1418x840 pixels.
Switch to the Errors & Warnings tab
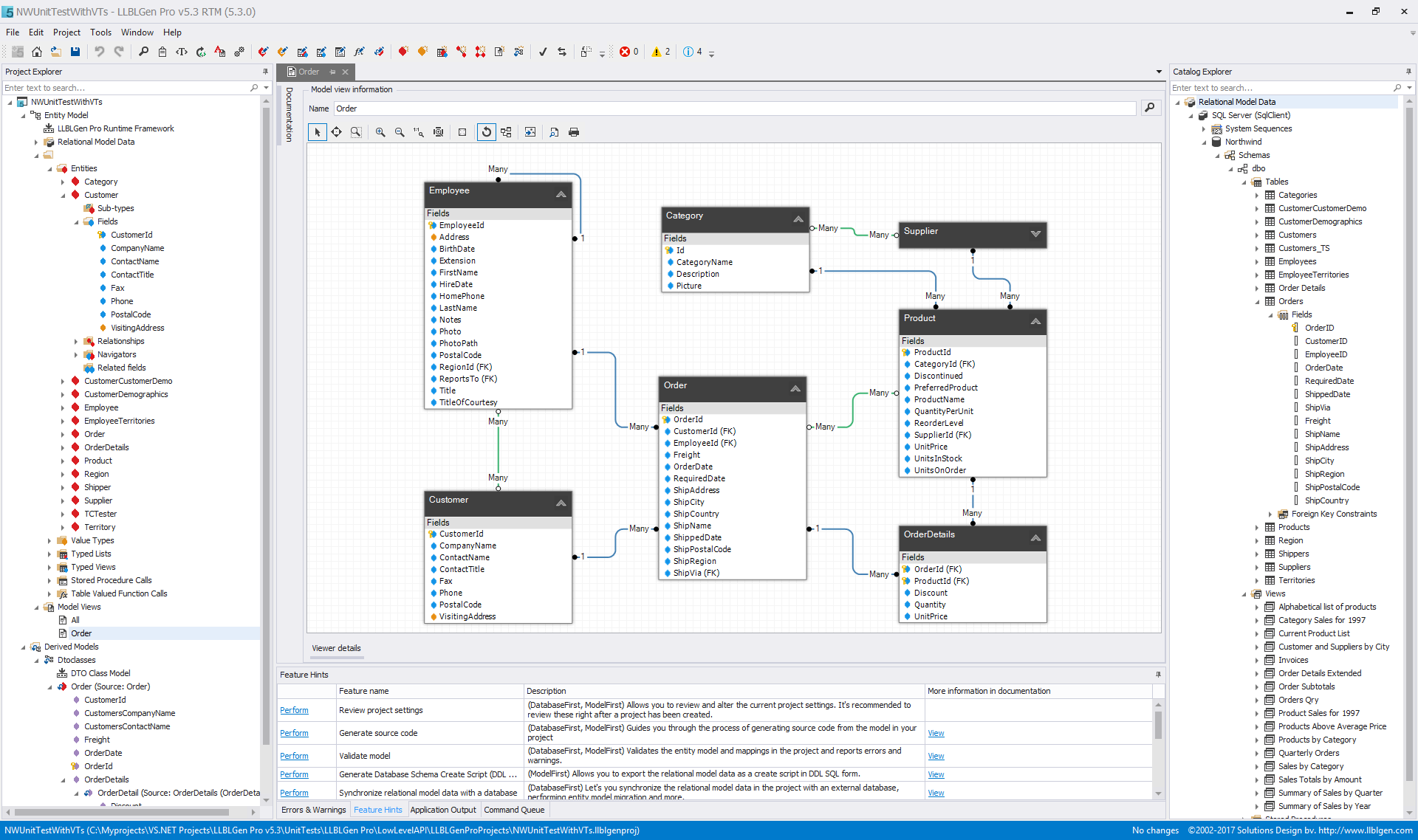(x=313, y=810)
